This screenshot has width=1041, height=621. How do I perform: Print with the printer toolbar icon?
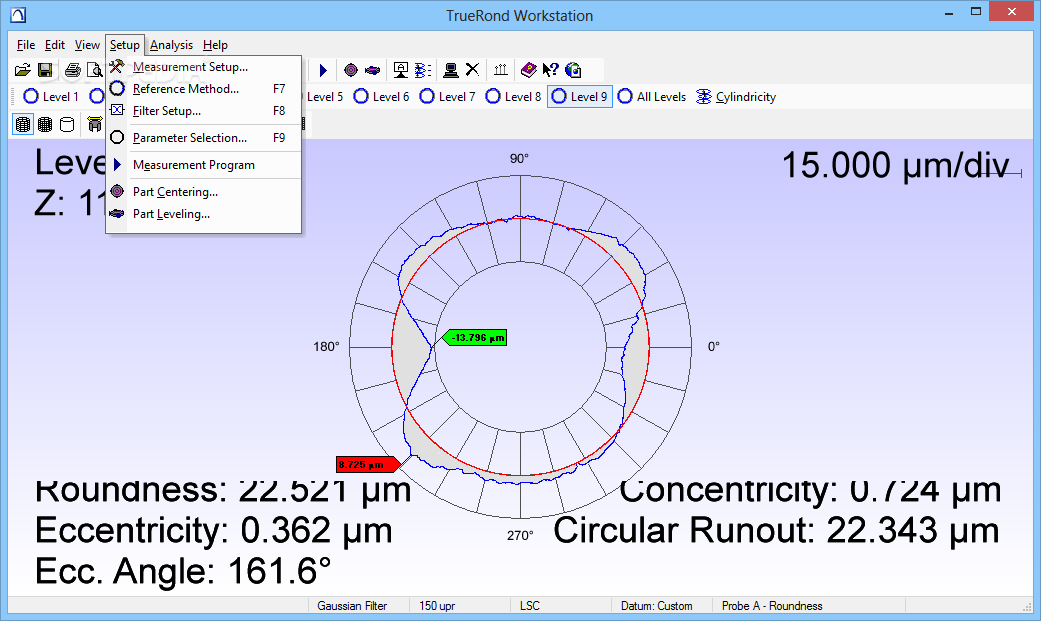coord(73,70)
